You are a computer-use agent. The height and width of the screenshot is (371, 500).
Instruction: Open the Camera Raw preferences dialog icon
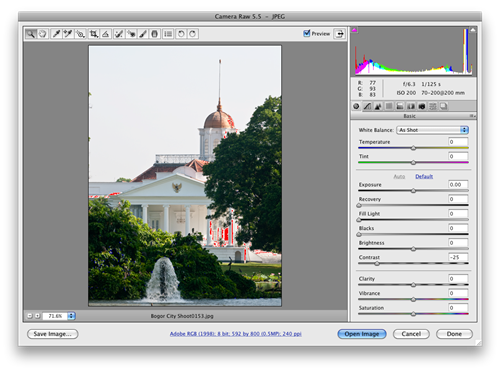(168, 34)
